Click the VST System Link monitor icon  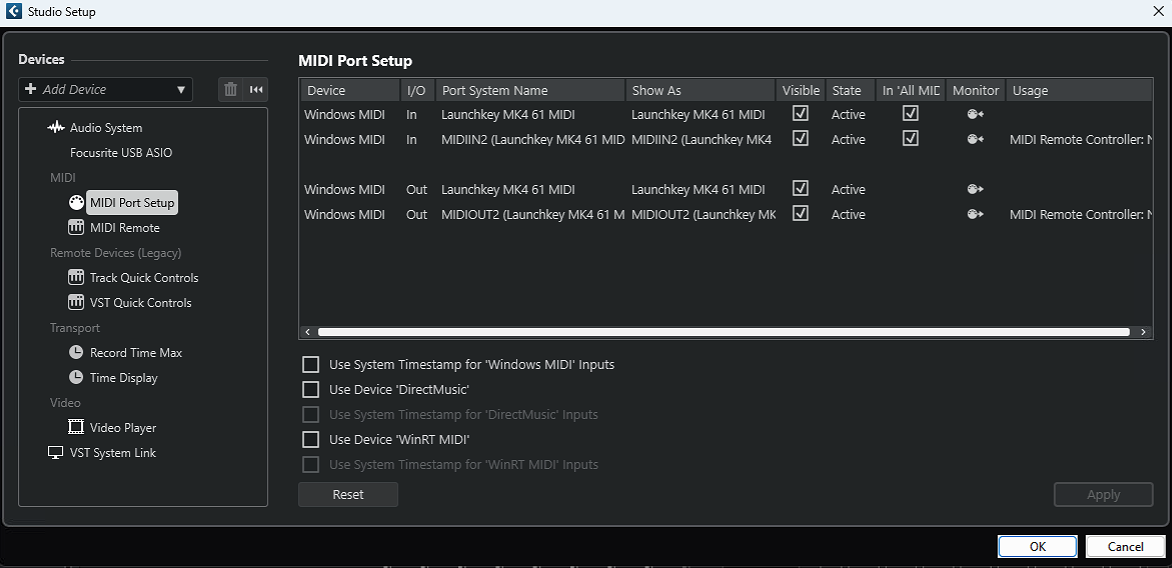tap(56, 453)
